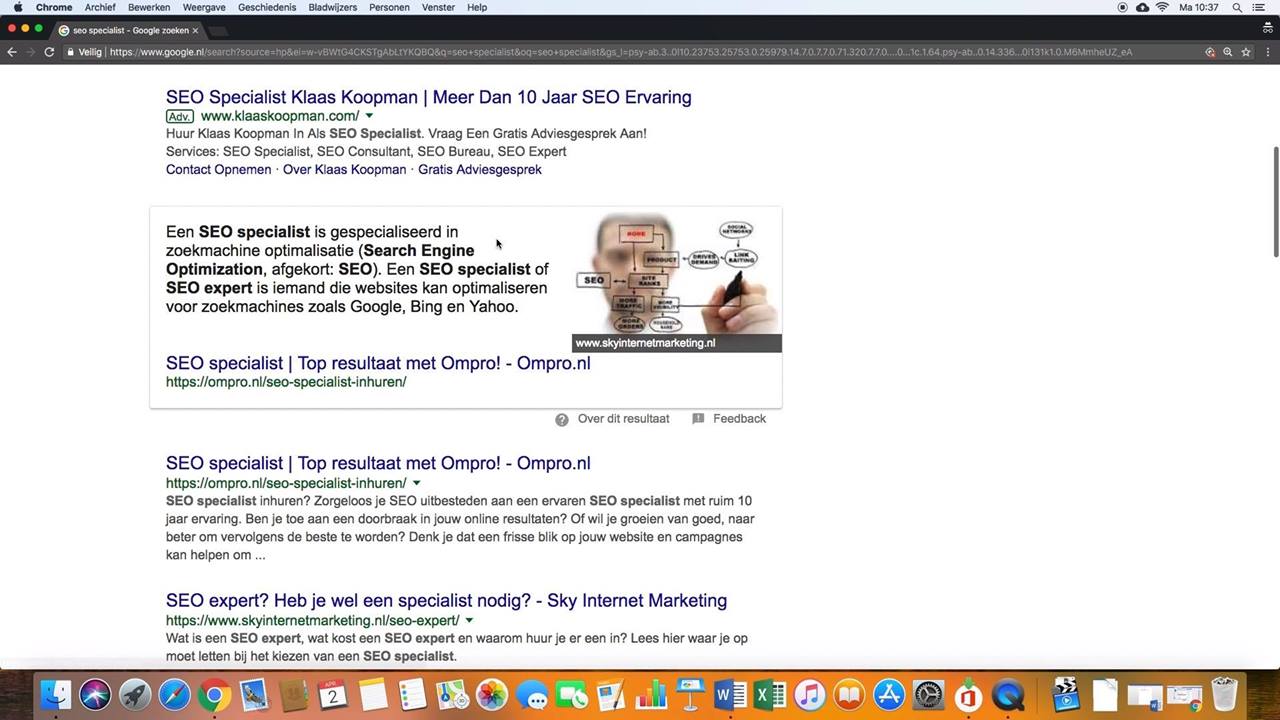Image resolution: width=1280 pixels, height=720 pixels.
Task: Click the page's vertical scrollbar thumb
Action: click(1275, 201)
